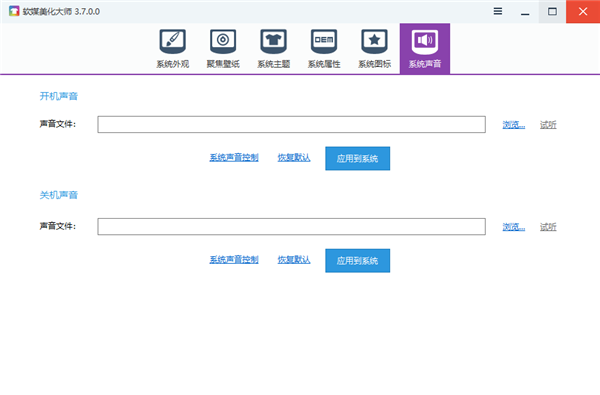Focus the shutdown sound file input field
This screenshot has height=395, width=600.
coord(292,227)
